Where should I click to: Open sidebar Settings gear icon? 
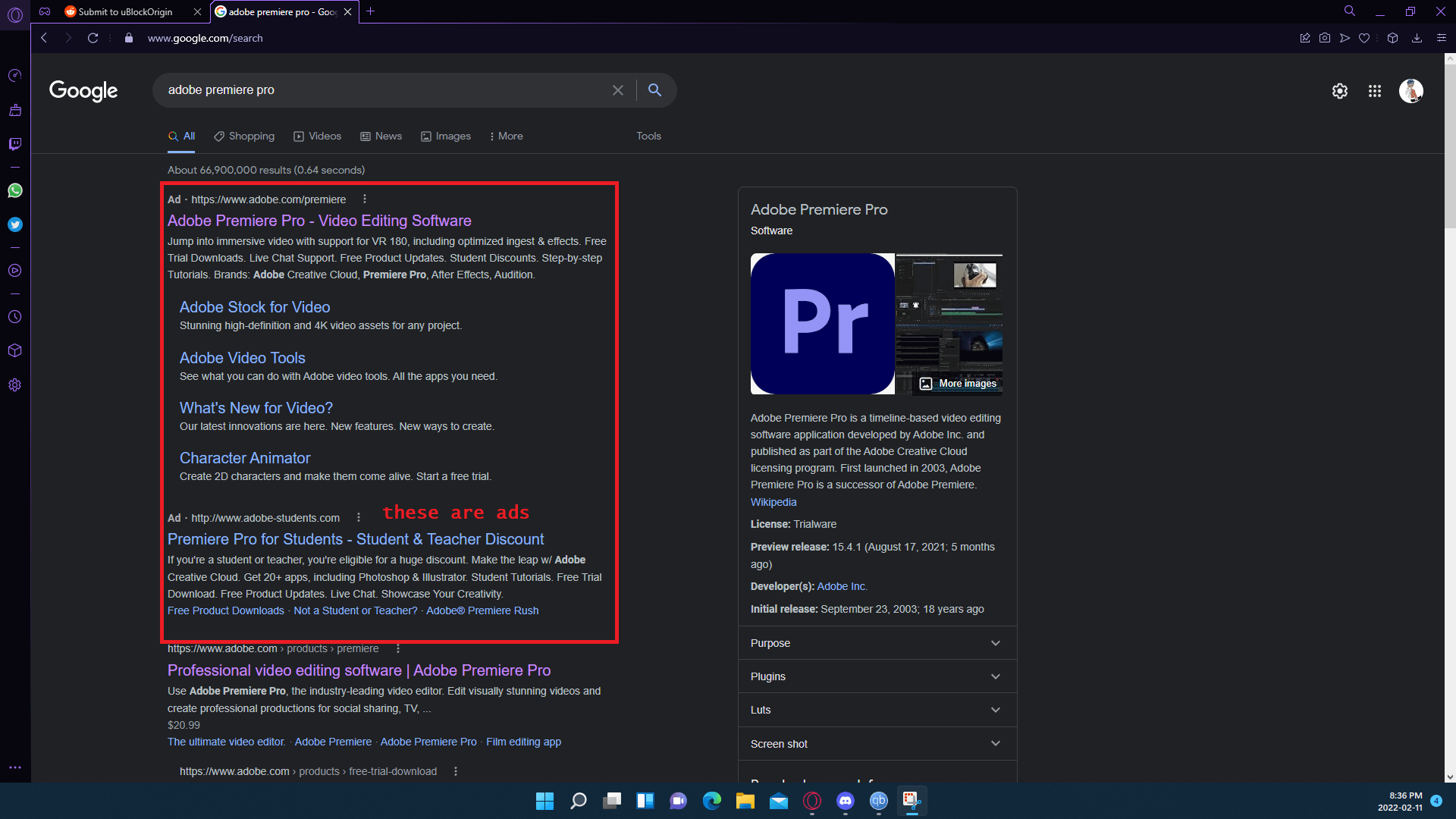(x=14, y=385)
